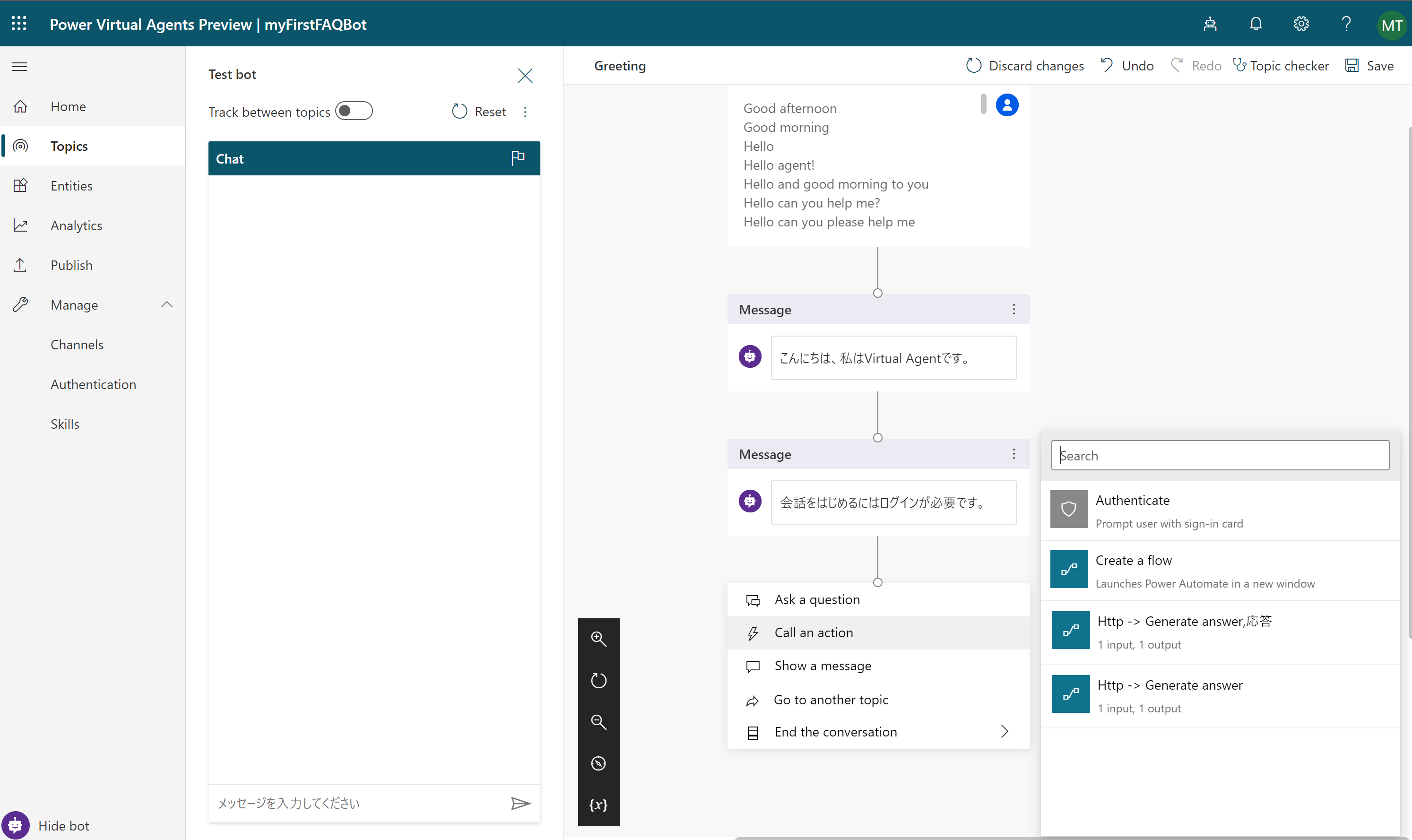The height and width of the screenshot is (840, 1412).
Task: Click the canvas vertical scrollbar
Action: pos(1409,383)
